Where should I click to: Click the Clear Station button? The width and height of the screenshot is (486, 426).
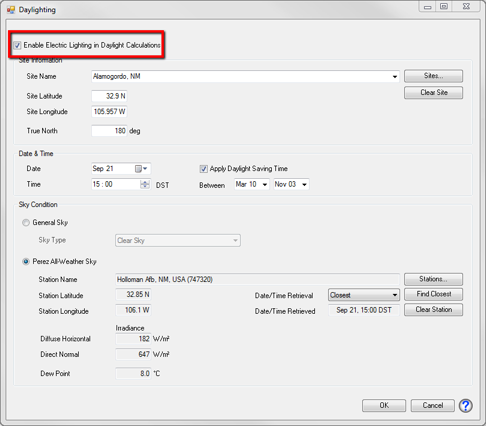click(433, 310)
